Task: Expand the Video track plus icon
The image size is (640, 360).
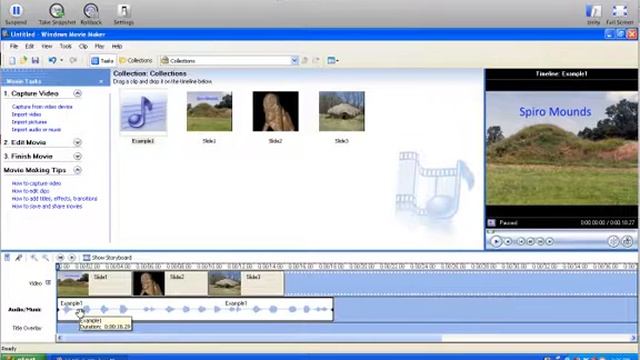Action: tap(48, 282)
